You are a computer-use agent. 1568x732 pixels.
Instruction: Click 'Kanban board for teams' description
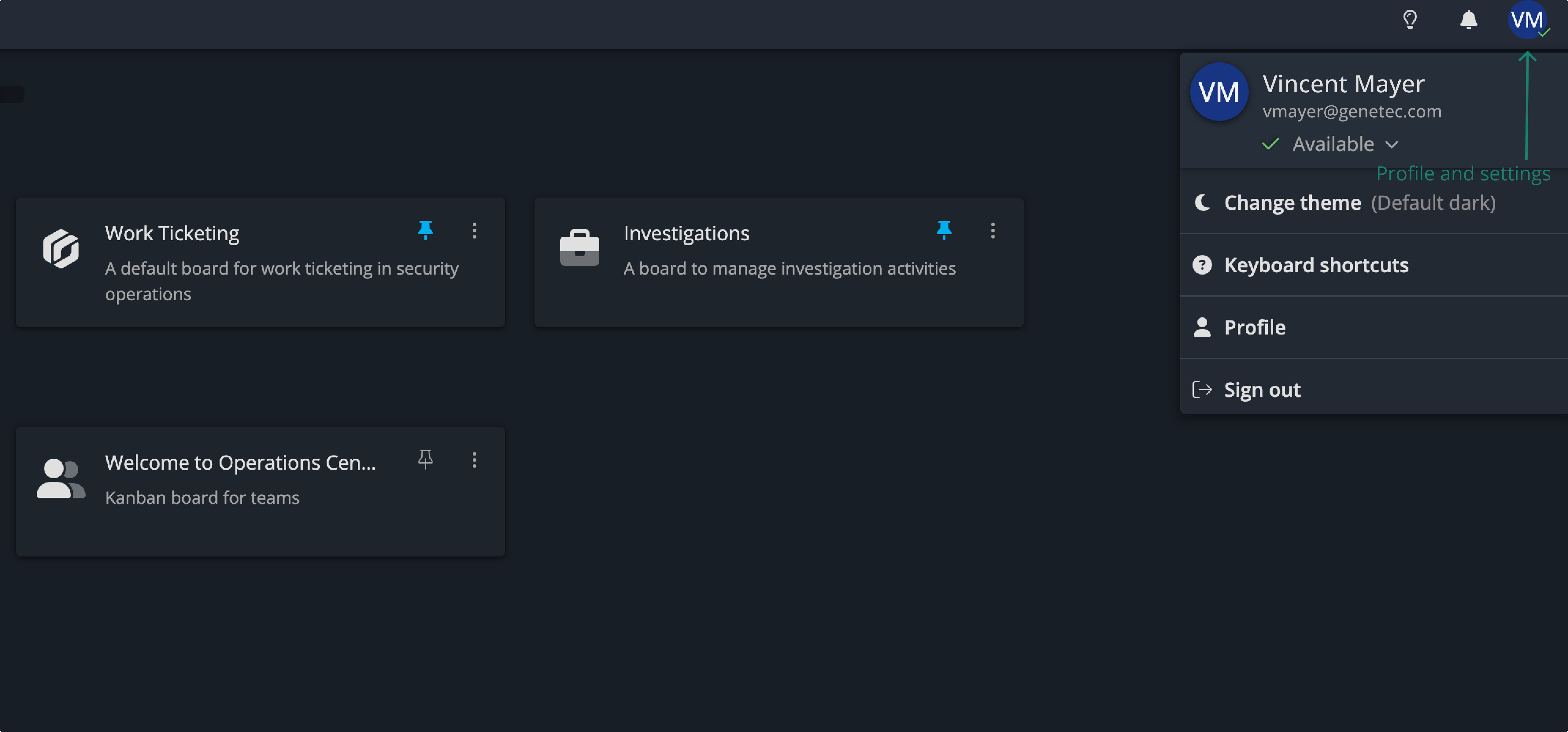click(x=202, y=497)
